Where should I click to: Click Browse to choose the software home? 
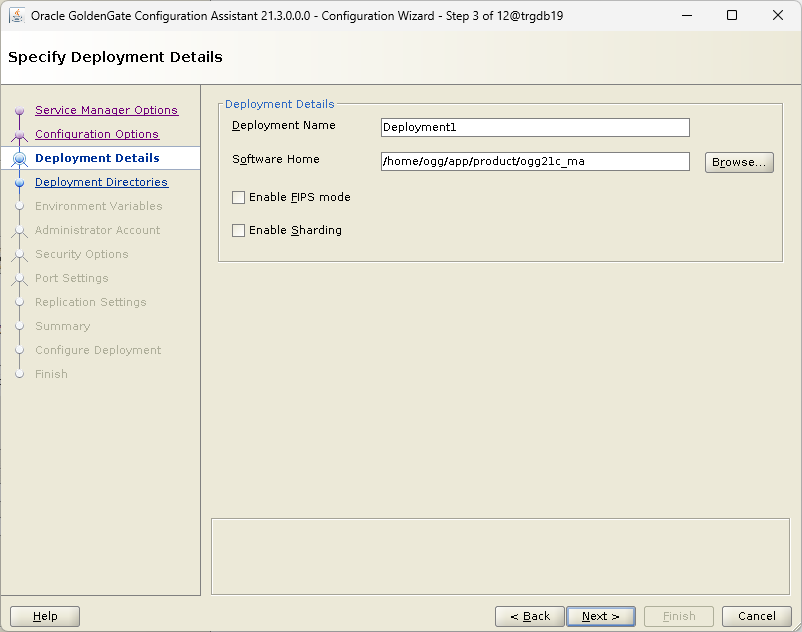click(x=739, y=162)
